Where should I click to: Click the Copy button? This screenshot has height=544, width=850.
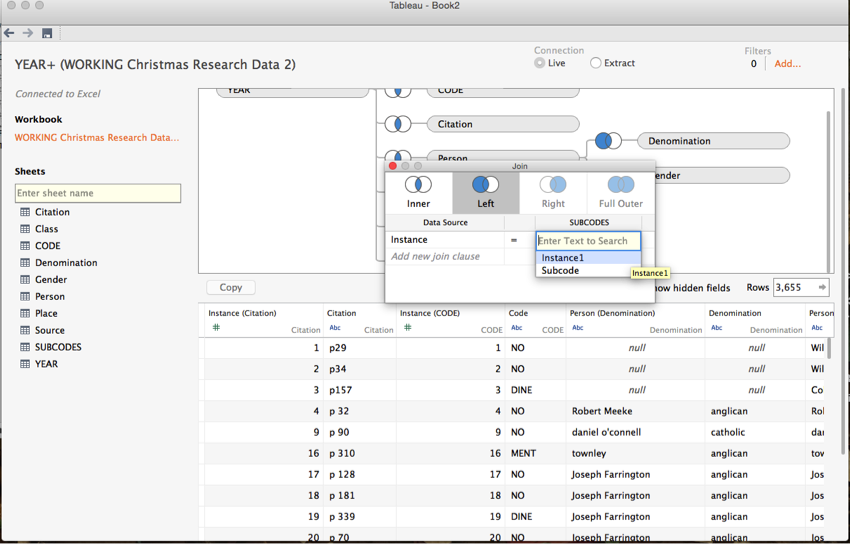coord(230,287)
